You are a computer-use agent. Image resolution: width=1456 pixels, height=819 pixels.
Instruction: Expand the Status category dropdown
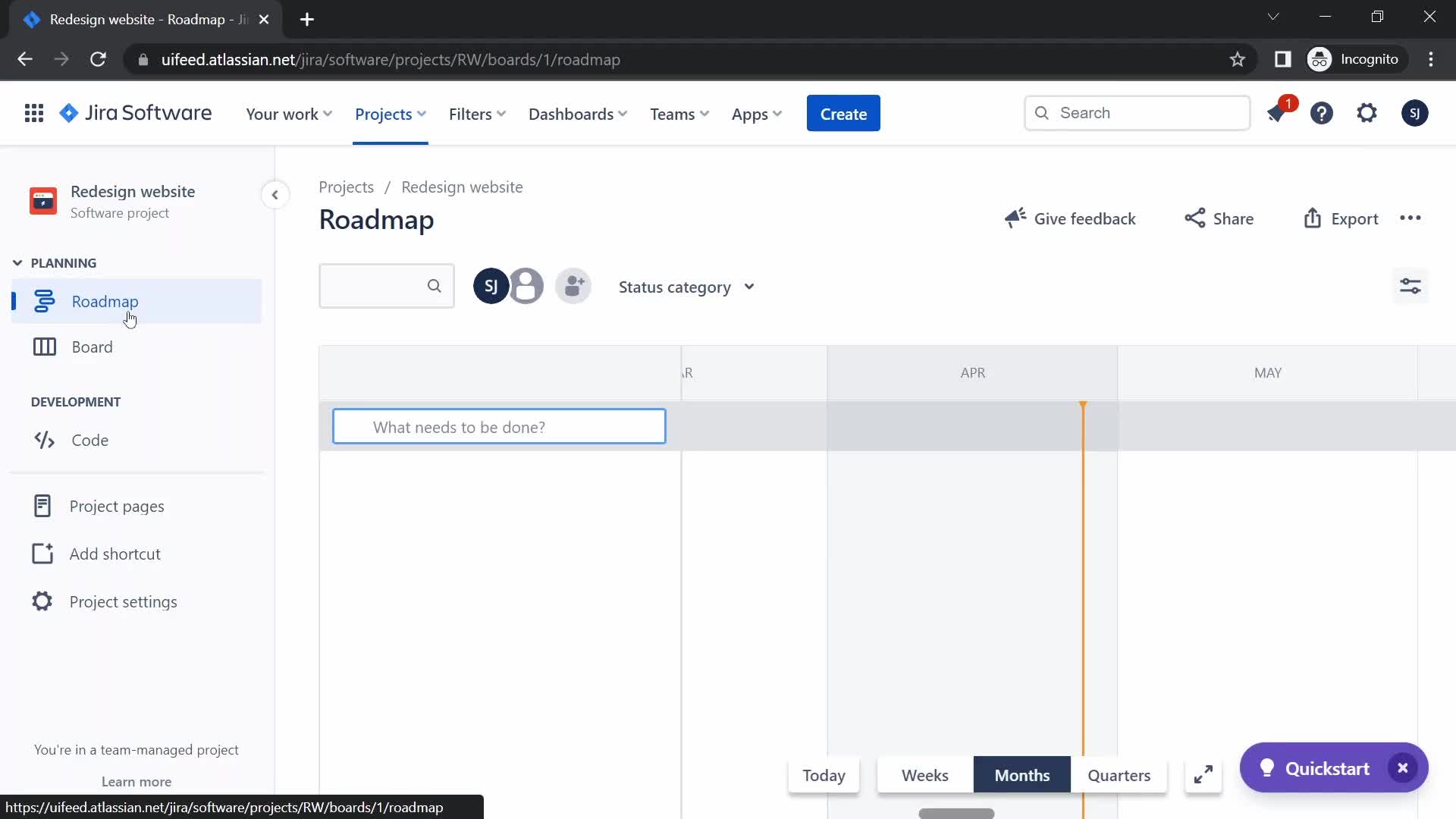(686, 286)
